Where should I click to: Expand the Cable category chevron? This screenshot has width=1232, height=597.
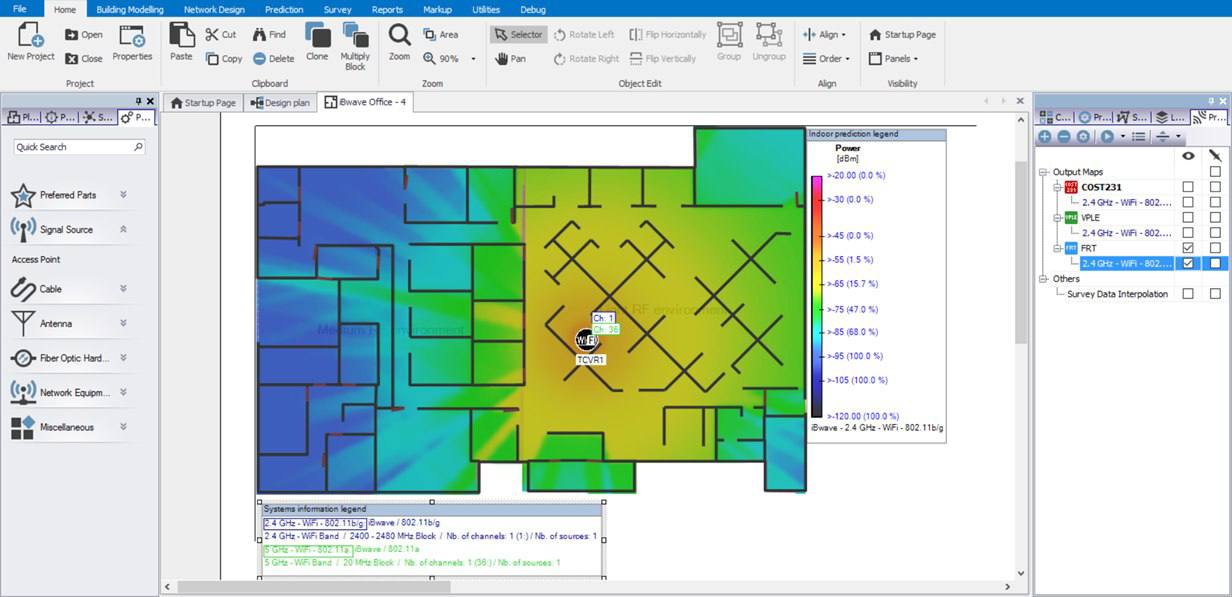click(x=123, y=289)
